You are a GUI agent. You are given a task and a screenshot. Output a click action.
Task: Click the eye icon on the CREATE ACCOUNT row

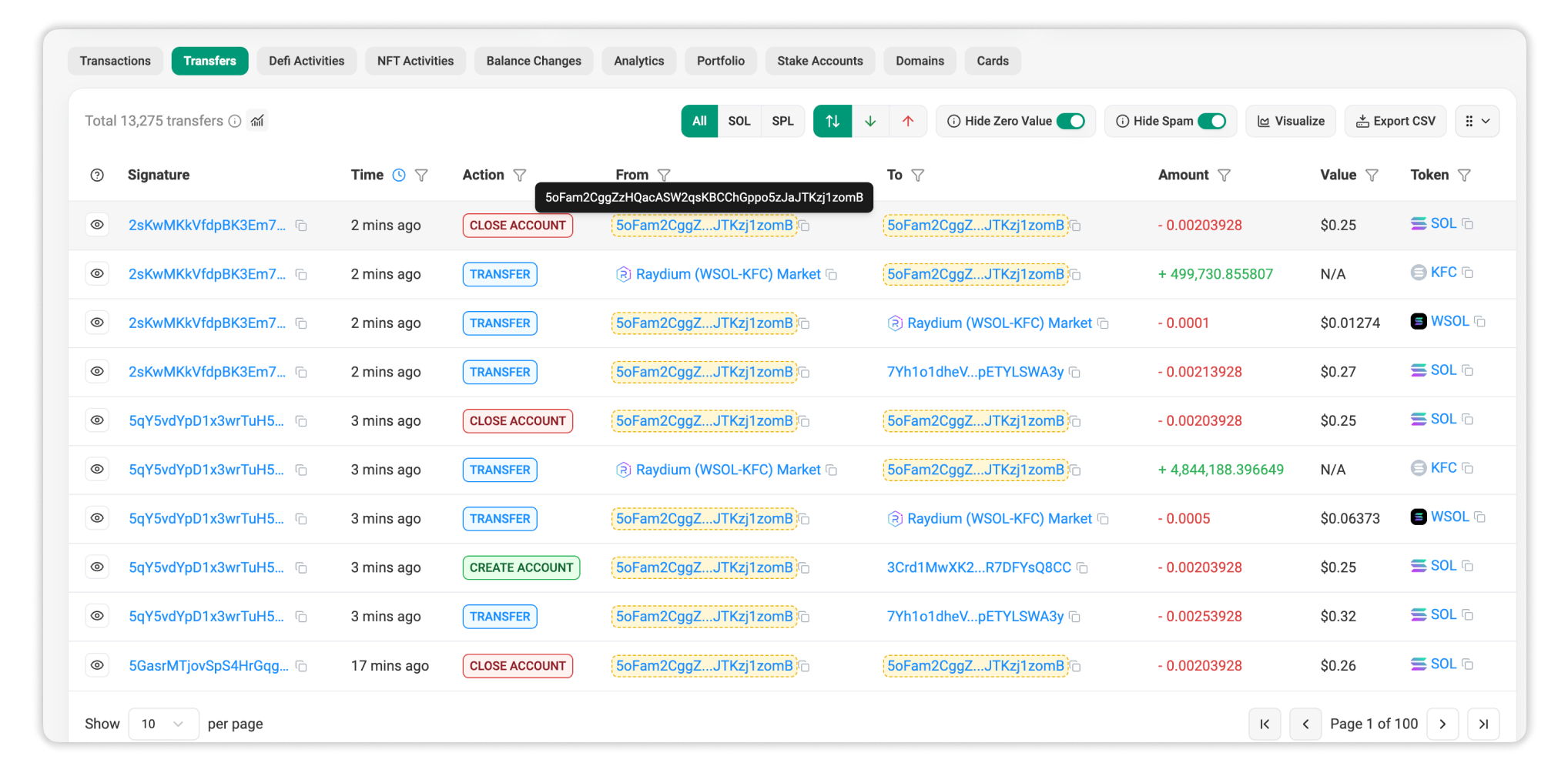click(x=97, y=567)
